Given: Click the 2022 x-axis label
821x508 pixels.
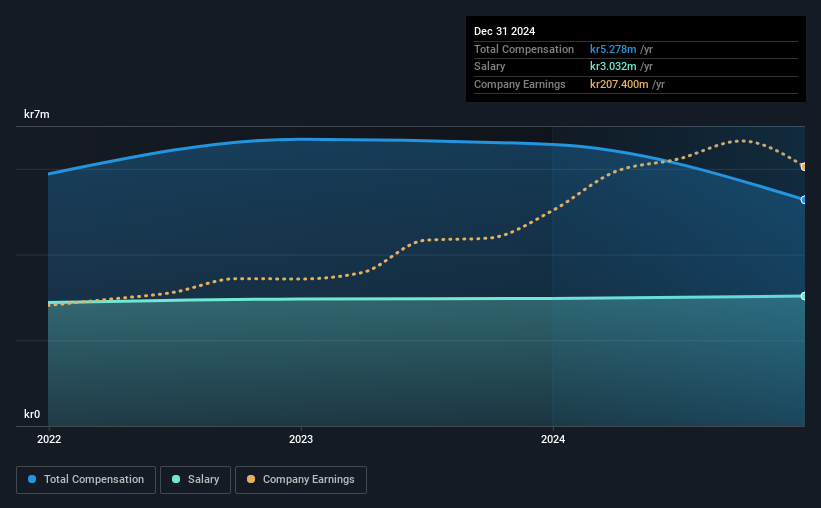Looking at the screenshot, I should pyautogui.click(x=49, y=439).
